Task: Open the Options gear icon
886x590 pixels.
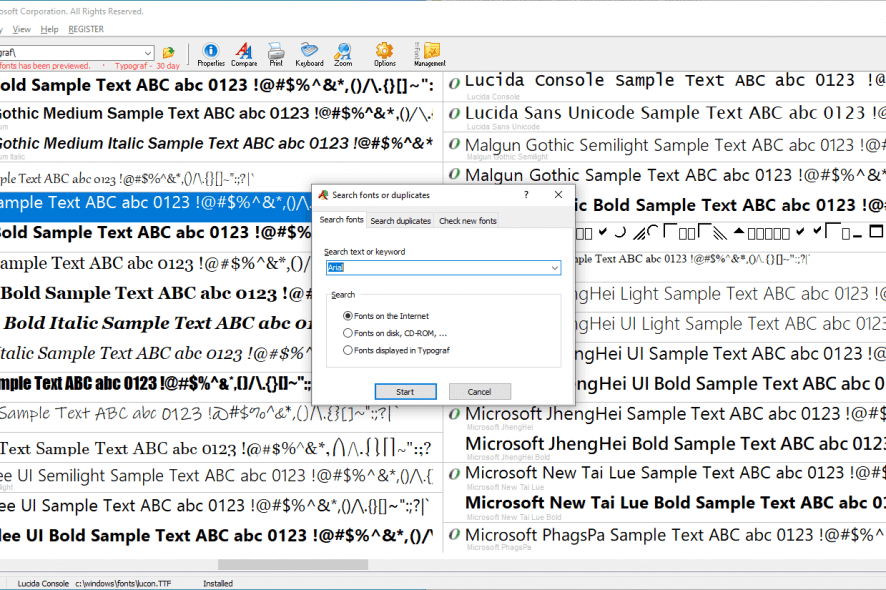Action: (384, 55)
